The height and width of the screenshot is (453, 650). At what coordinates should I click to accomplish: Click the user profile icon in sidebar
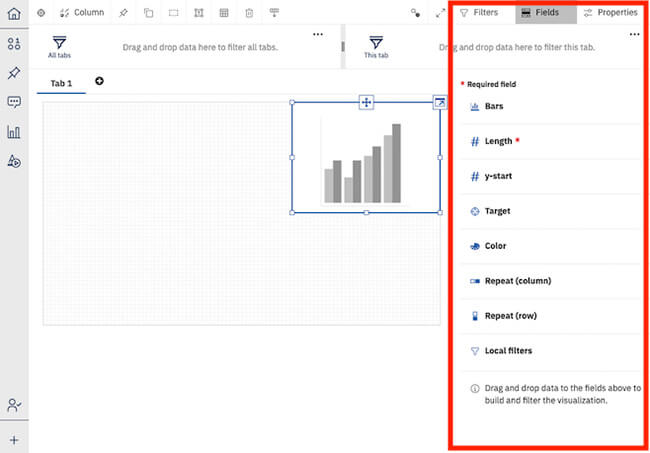pyautogui.click(x=14, y=405)
